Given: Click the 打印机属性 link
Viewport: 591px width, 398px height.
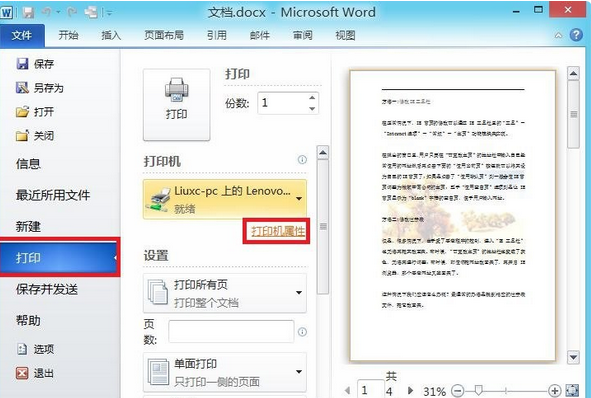Looking at the screenshot, I should click(x=278, y=231).
